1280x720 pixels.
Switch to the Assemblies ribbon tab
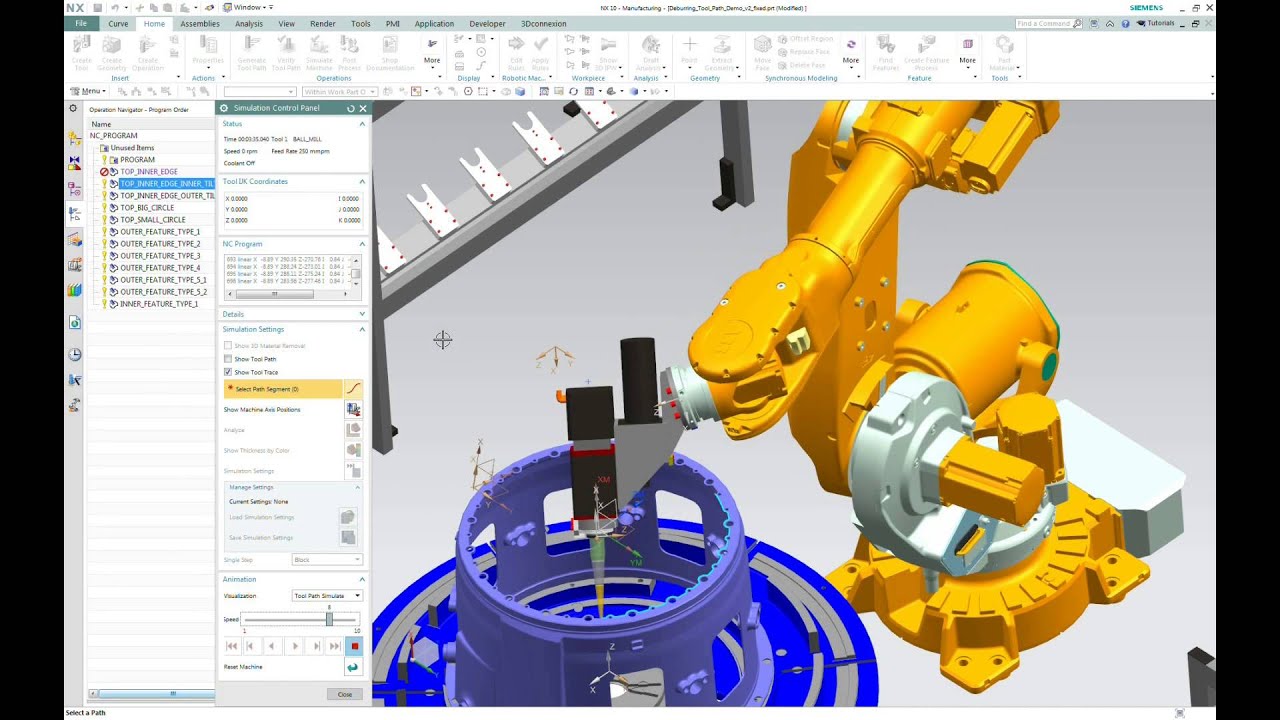pyautogui.click(x=200, y=23)
